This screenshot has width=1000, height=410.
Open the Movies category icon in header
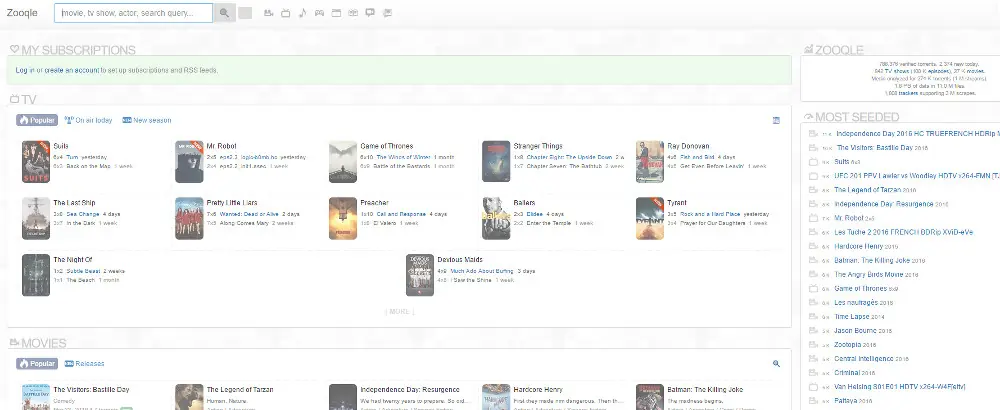[x=268, y=13]
